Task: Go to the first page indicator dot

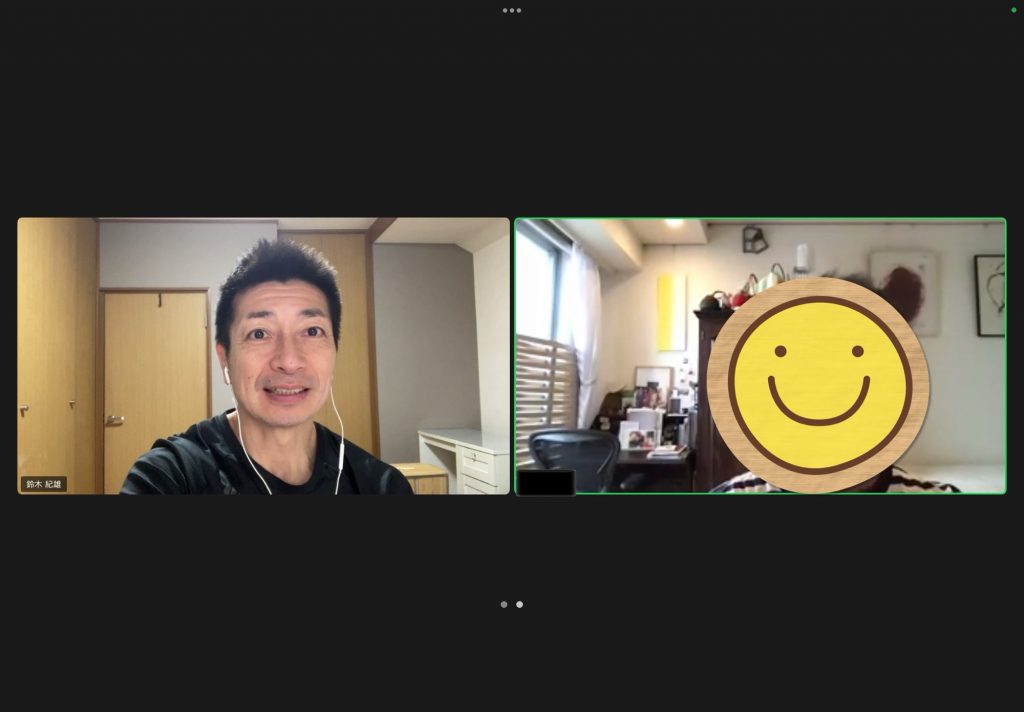Action: (x=504, y=604)
